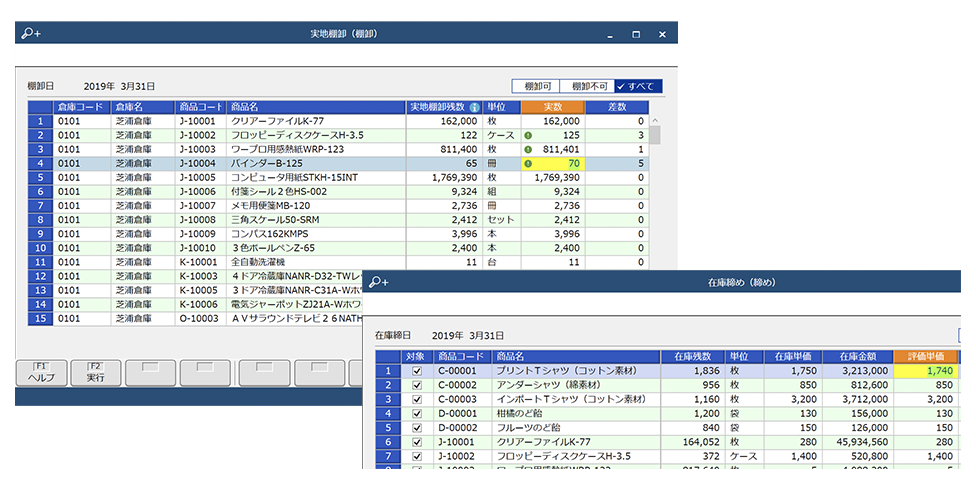Click the 在庫金額 column header
This screenshot has width=976, height=481.
click(x=857, y=357)
